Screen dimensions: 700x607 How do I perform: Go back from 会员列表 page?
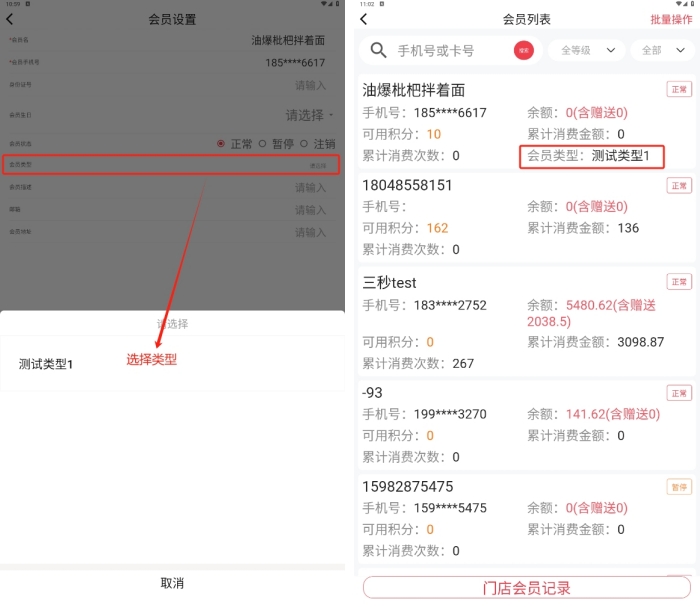[364, 19]
